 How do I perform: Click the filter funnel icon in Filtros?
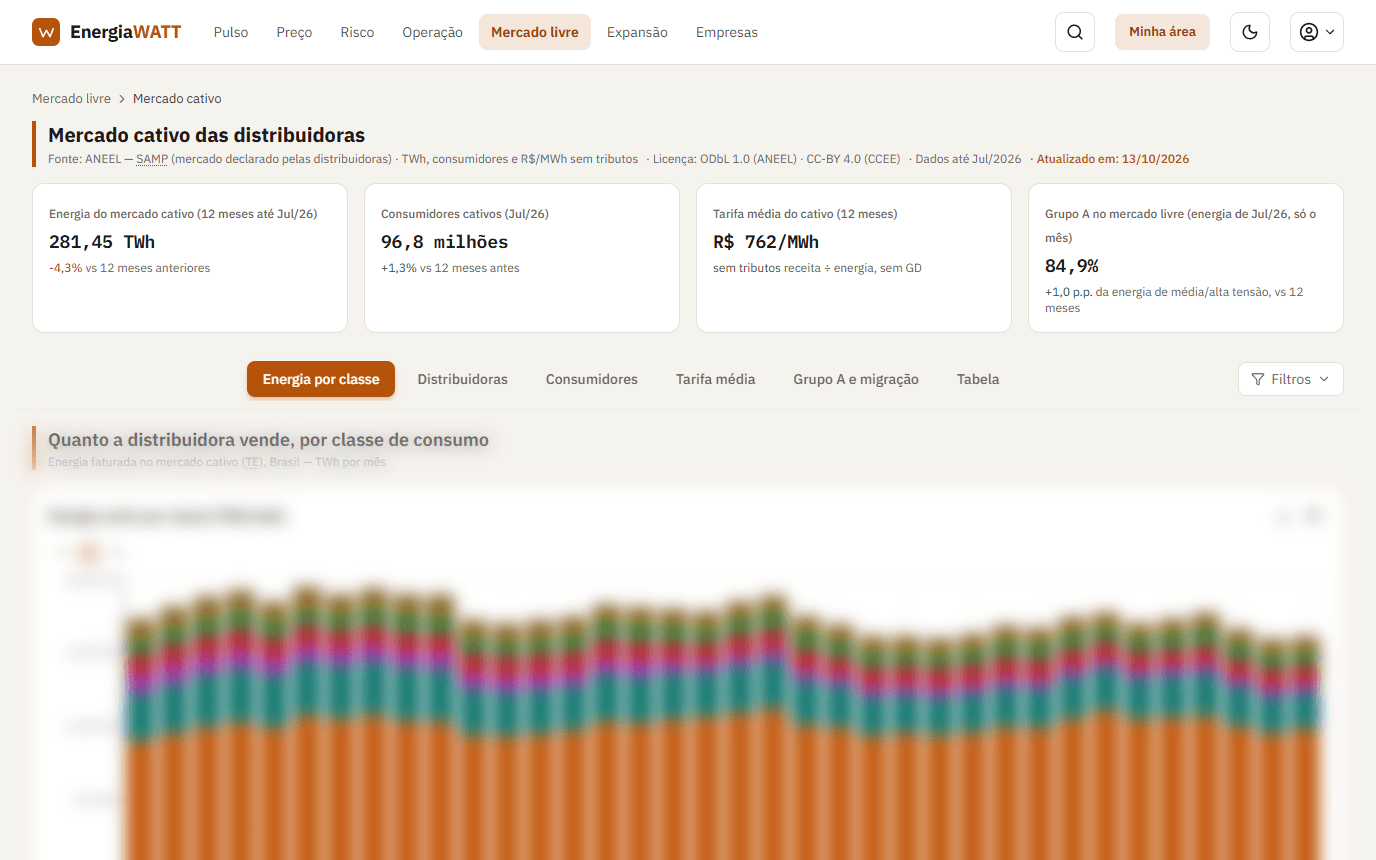[x=1258, y=379]
